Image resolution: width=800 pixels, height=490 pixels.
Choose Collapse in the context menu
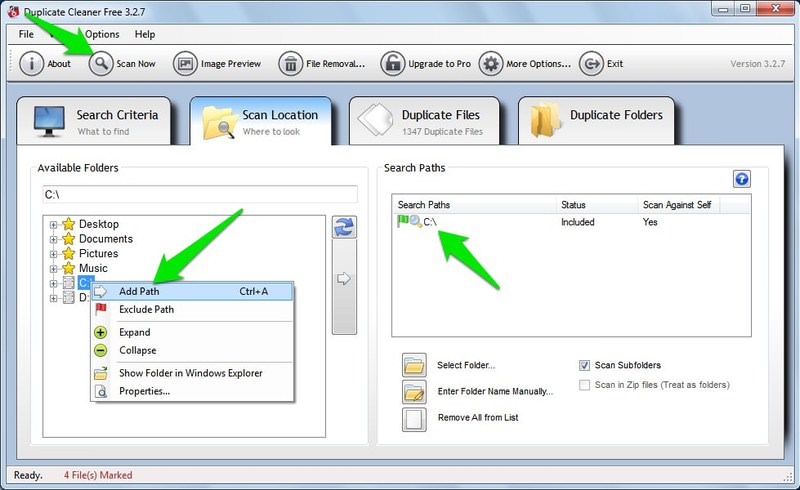point(192,351)
